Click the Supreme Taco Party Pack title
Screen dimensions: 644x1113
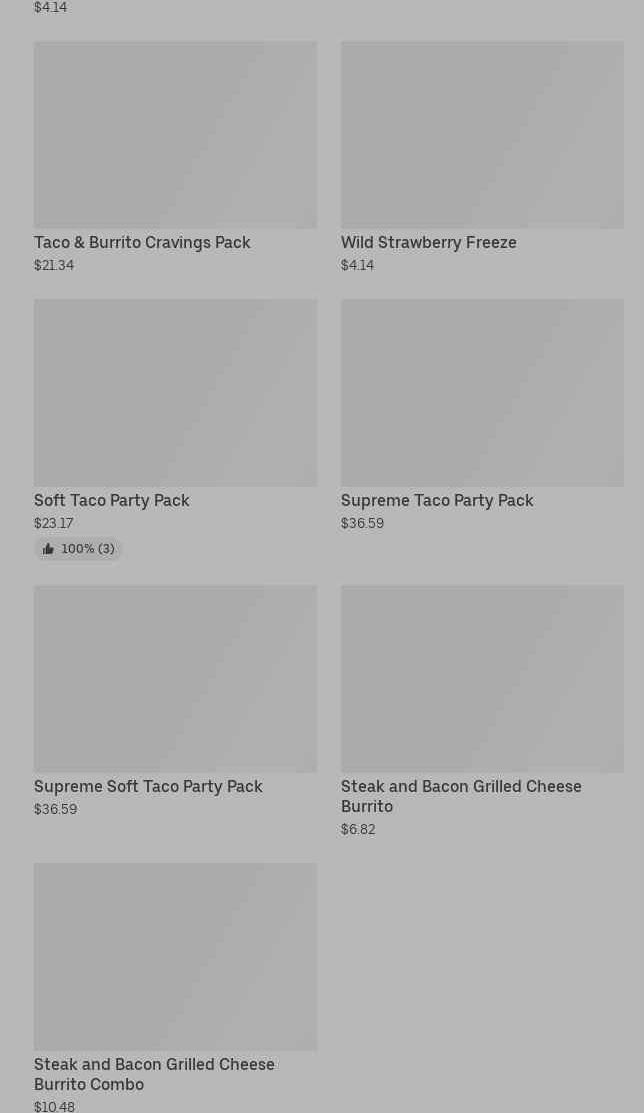[x=437, y=501]
